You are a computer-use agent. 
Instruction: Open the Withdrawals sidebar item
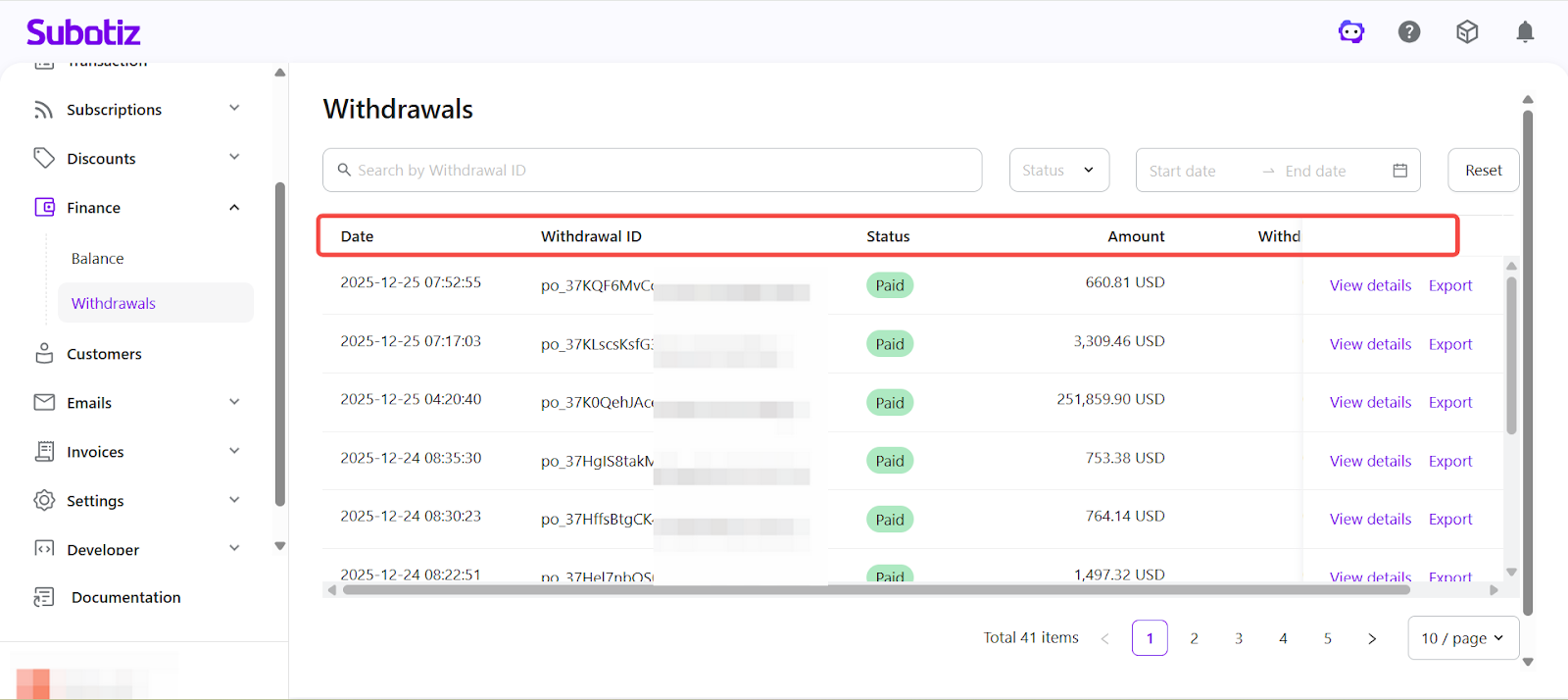click(114, 304)
